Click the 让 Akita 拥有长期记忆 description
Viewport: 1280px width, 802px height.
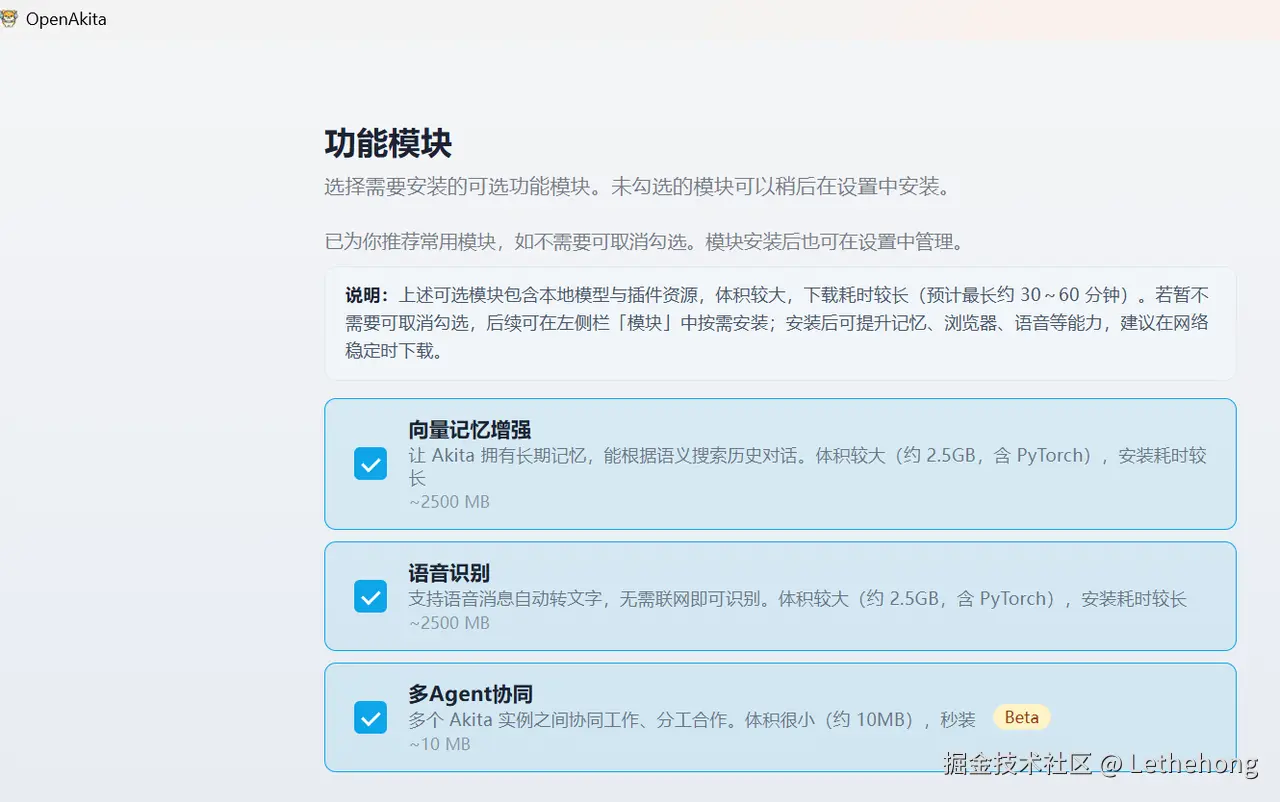pos(807,467)
